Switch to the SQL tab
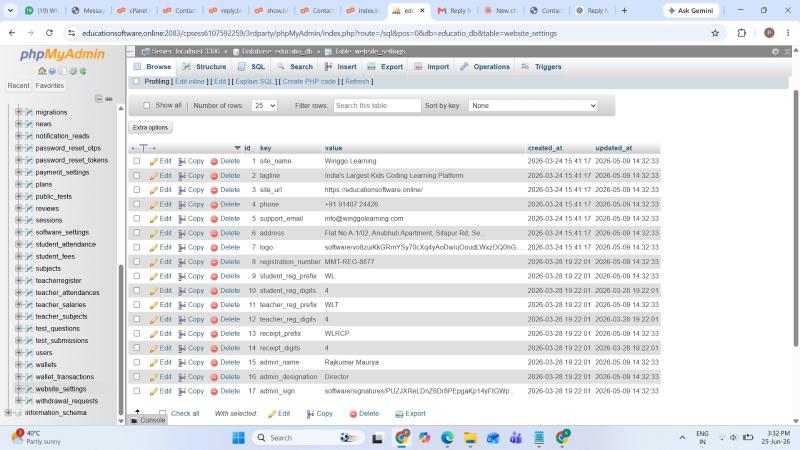The width and height of the screenshot is (800, 450). coord(252,67)
